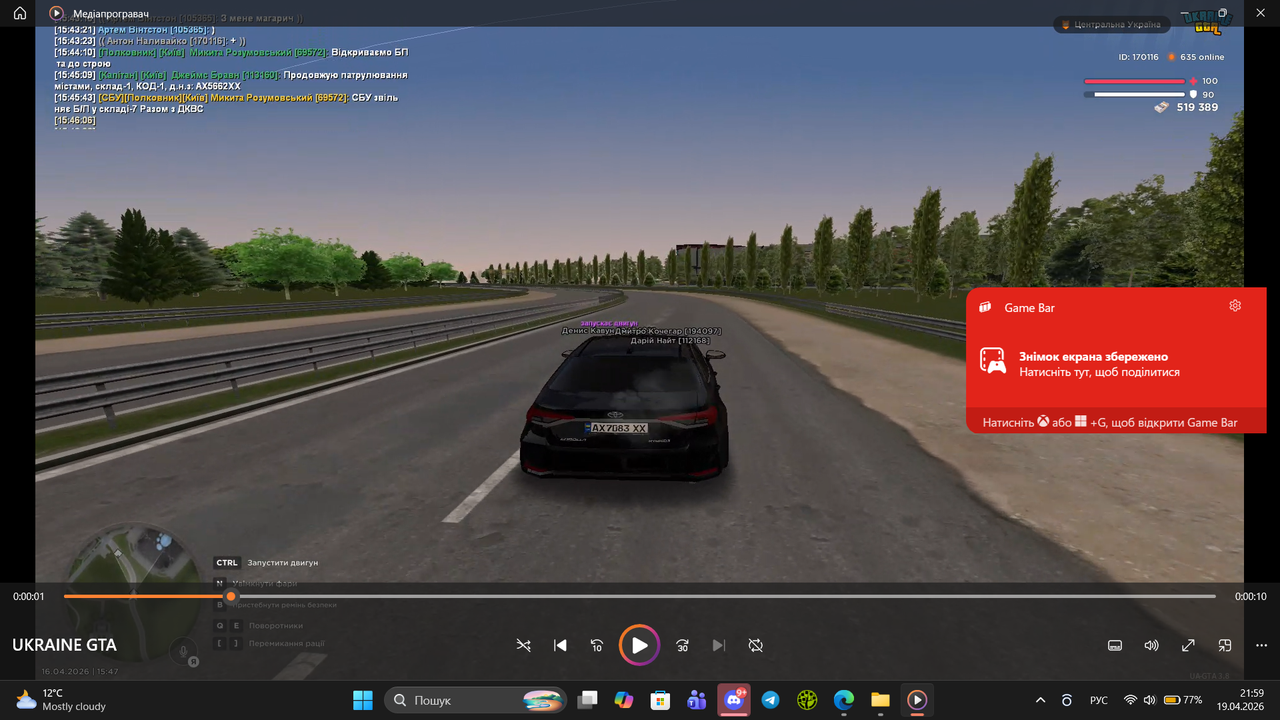Toggle the repeat mode button

(756, 646)
